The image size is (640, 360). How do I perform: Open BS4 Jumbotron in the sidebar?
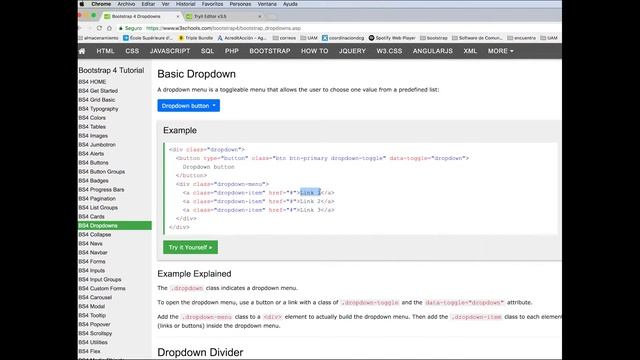tap(97, 144)
